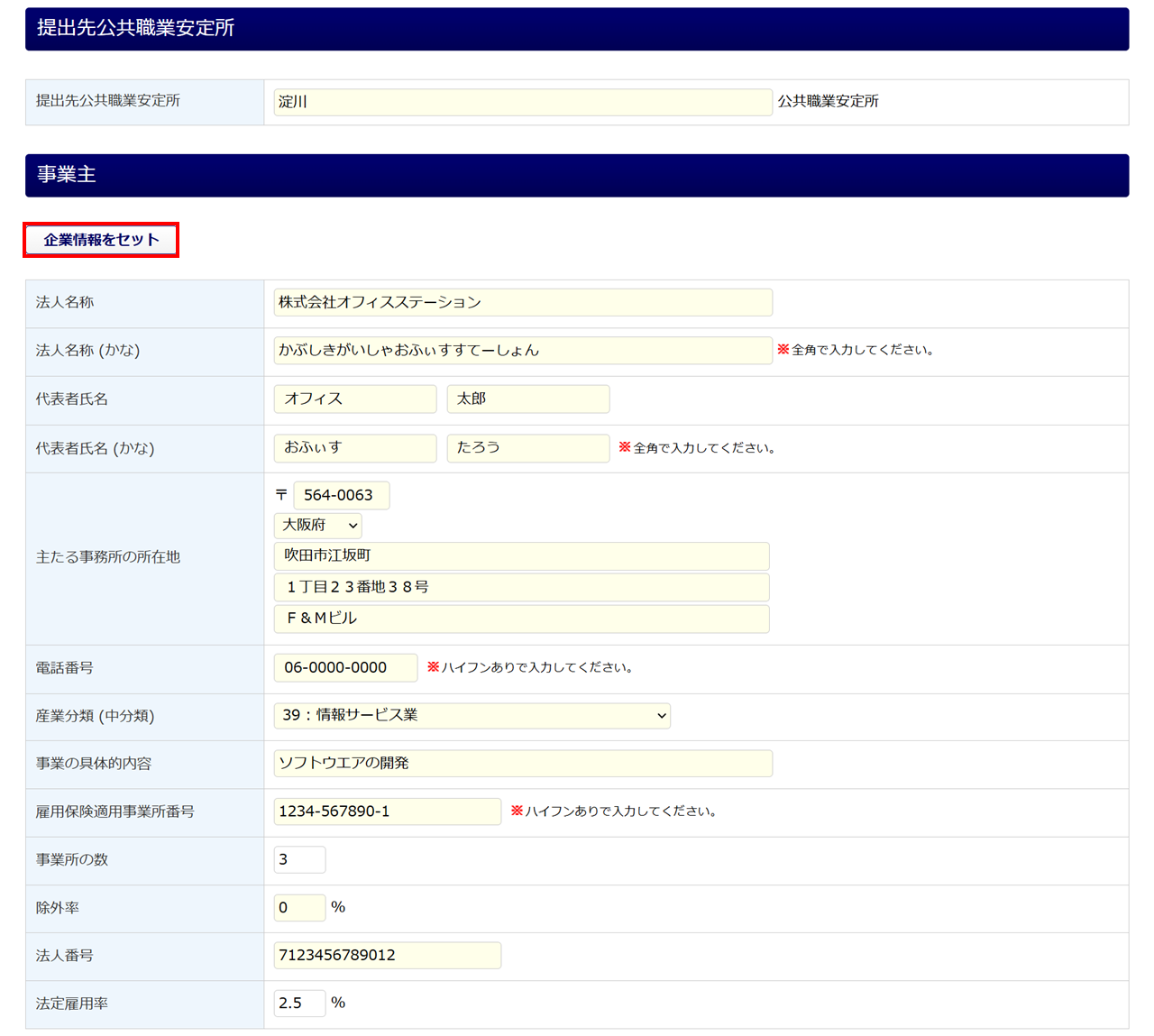Click the 雇用保険適用事業所番号 input field
Viewport: 1154px width, 1036px height.
pos(387,811)
